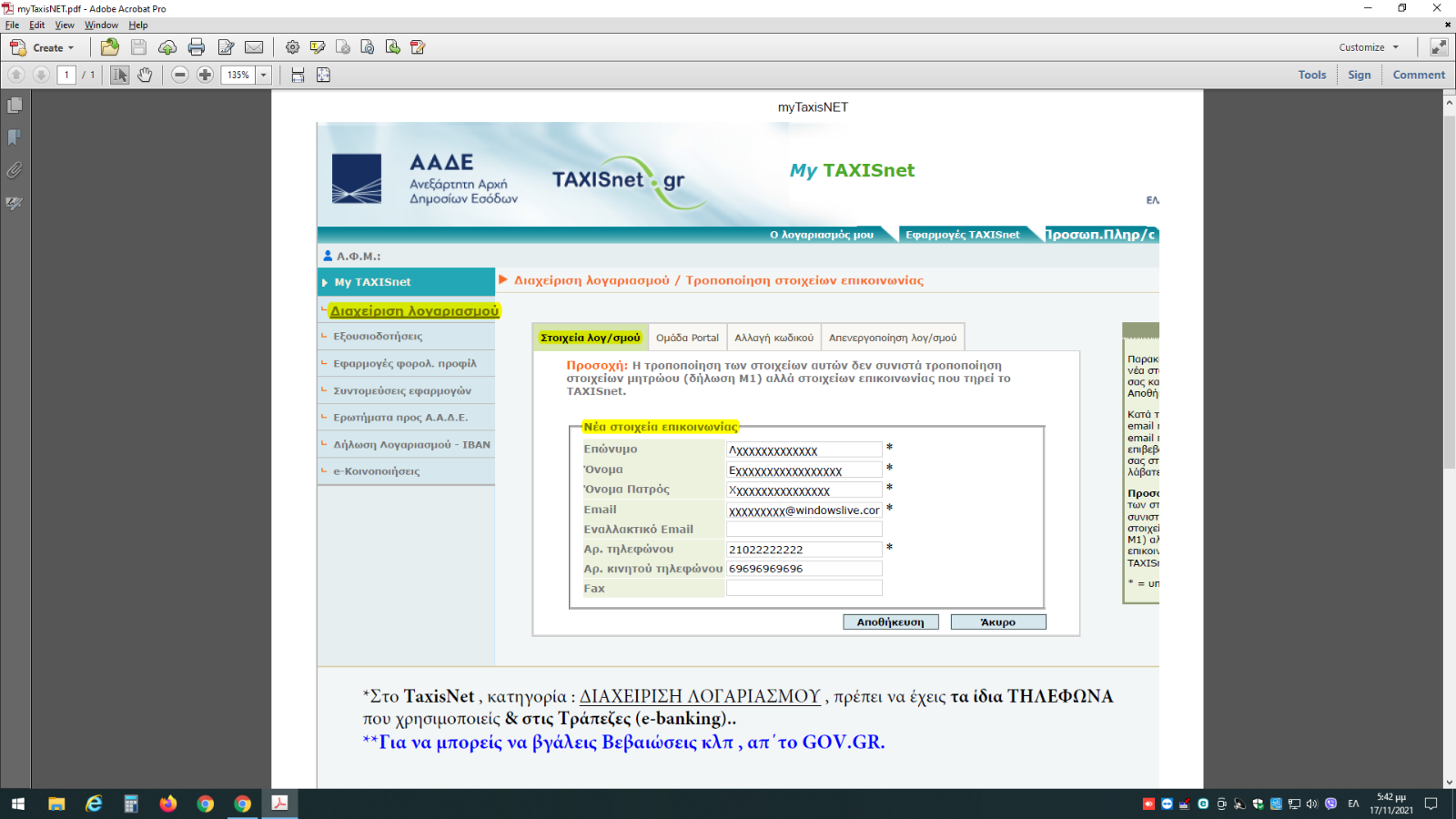Click the Save file floppy icon
This screenshot has width=1456, height=819.
[138, 47]
